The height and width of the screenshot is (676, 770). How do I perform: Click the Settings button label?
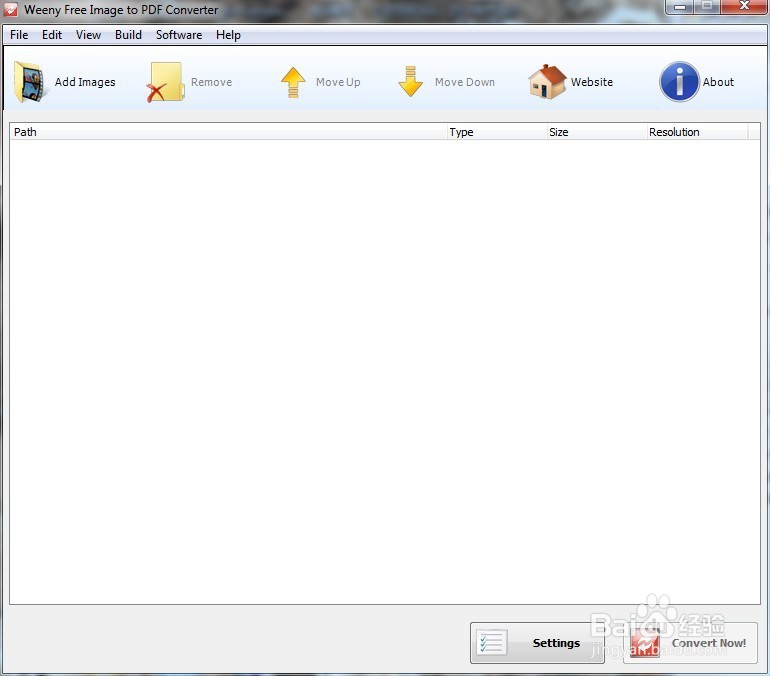pos(556,643)
